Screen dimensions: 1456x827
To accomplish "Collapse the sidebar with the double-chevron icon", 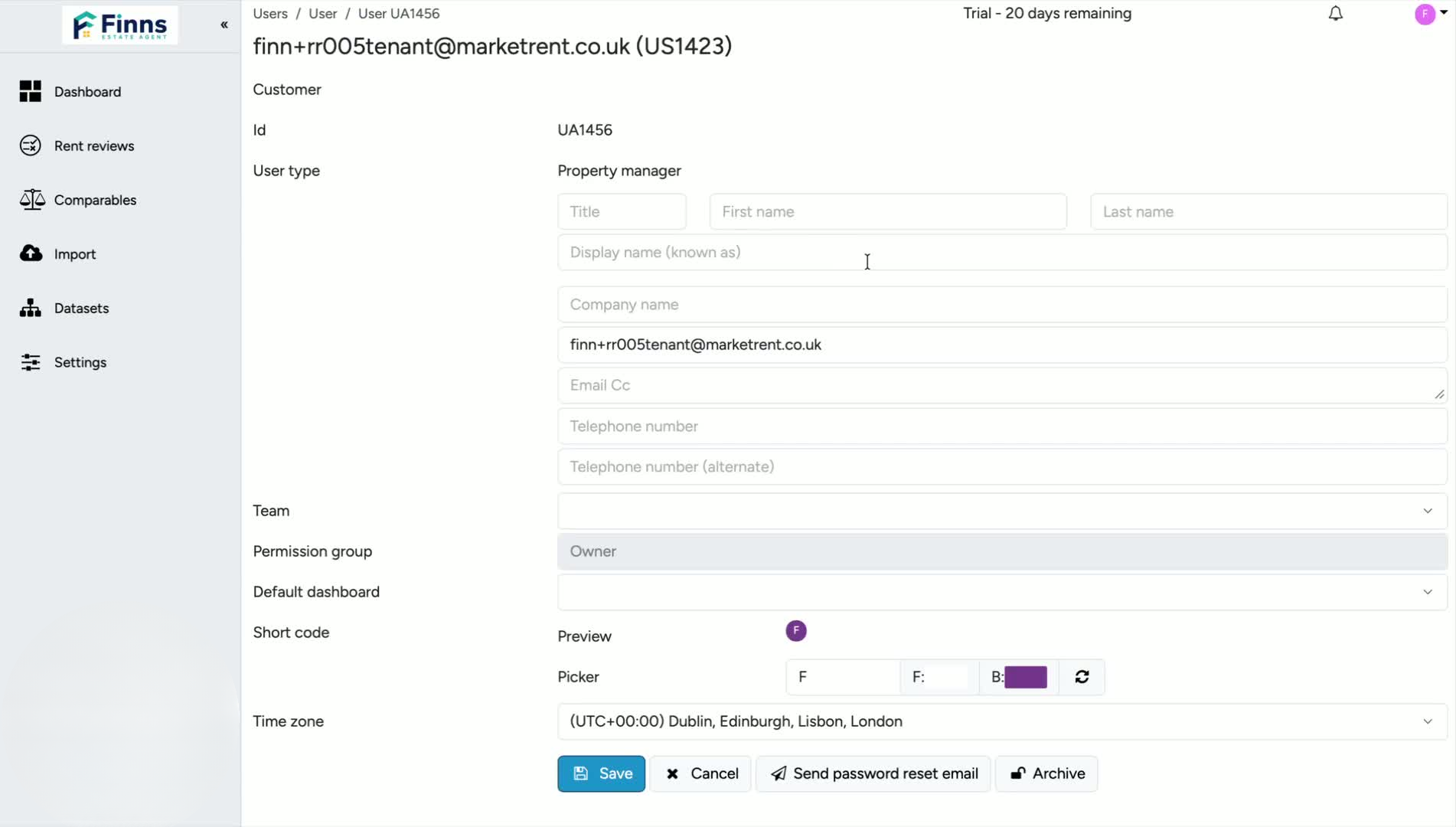I will 224,25.
